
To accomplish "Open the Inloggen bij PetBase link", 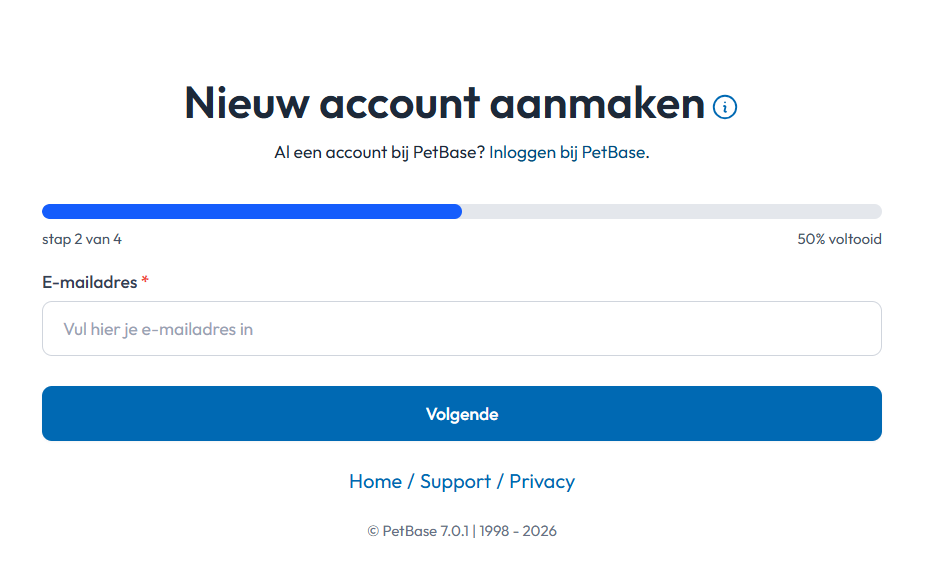I will [x=567, y=153].
